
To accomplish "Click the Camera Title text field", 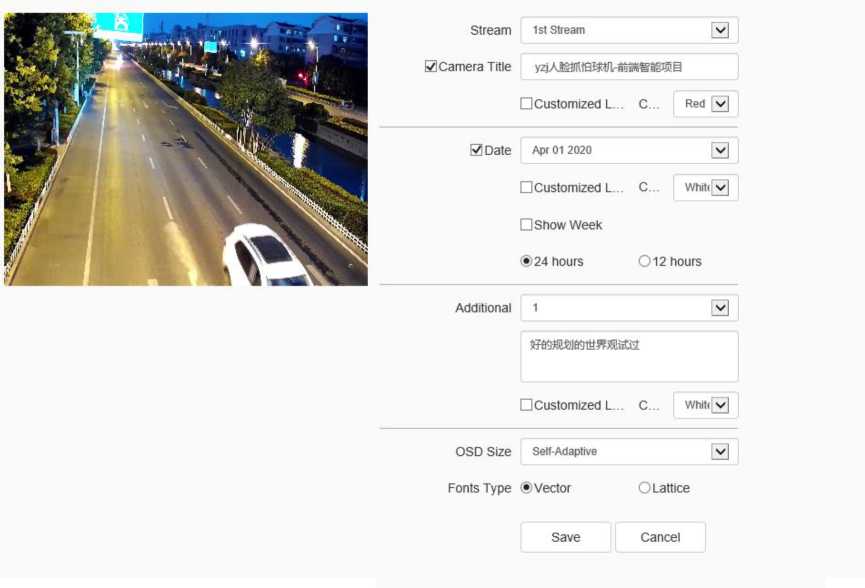I will pos(629,67).
